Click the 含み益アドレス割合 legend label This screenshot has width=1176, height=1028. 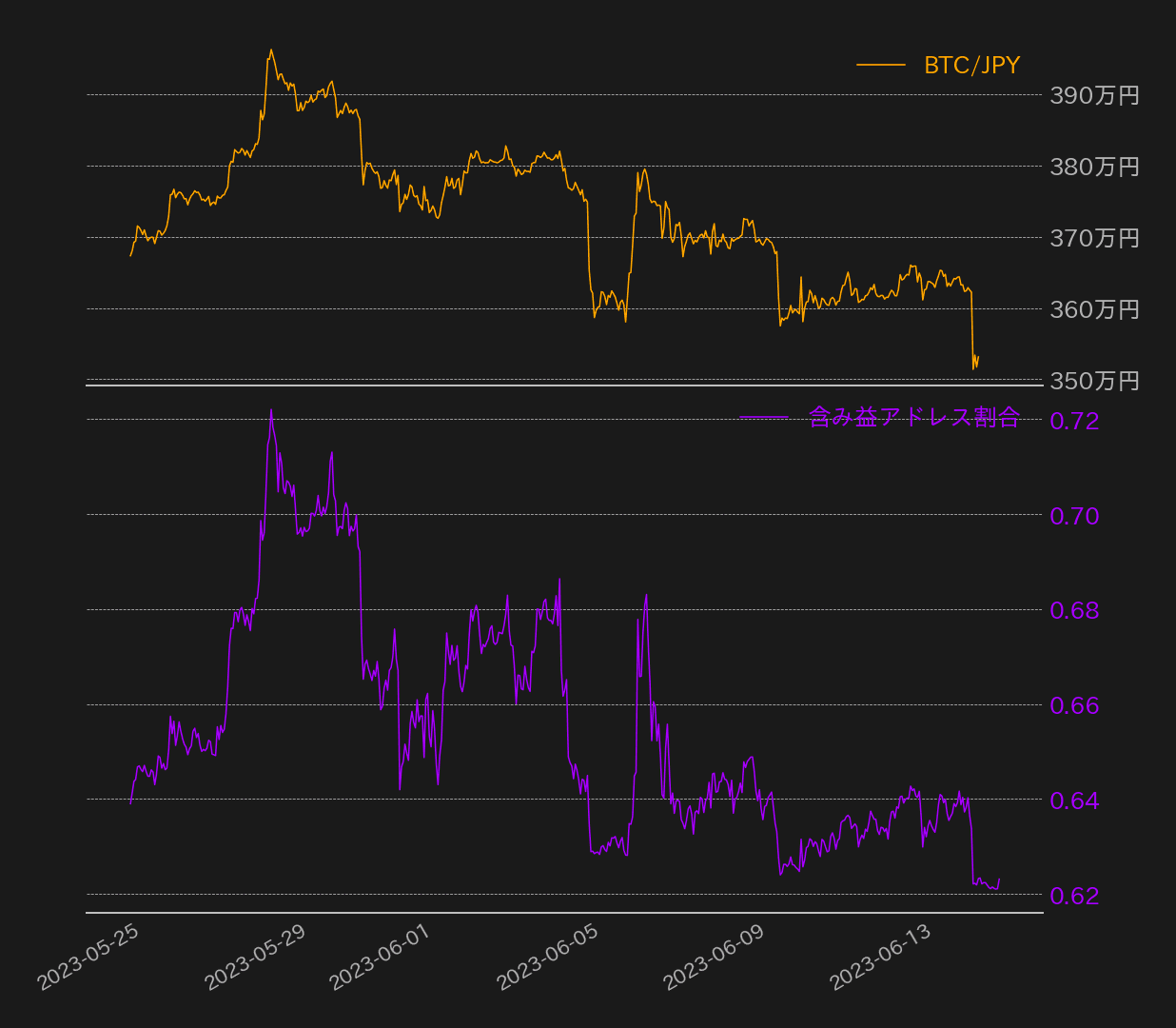913,417
